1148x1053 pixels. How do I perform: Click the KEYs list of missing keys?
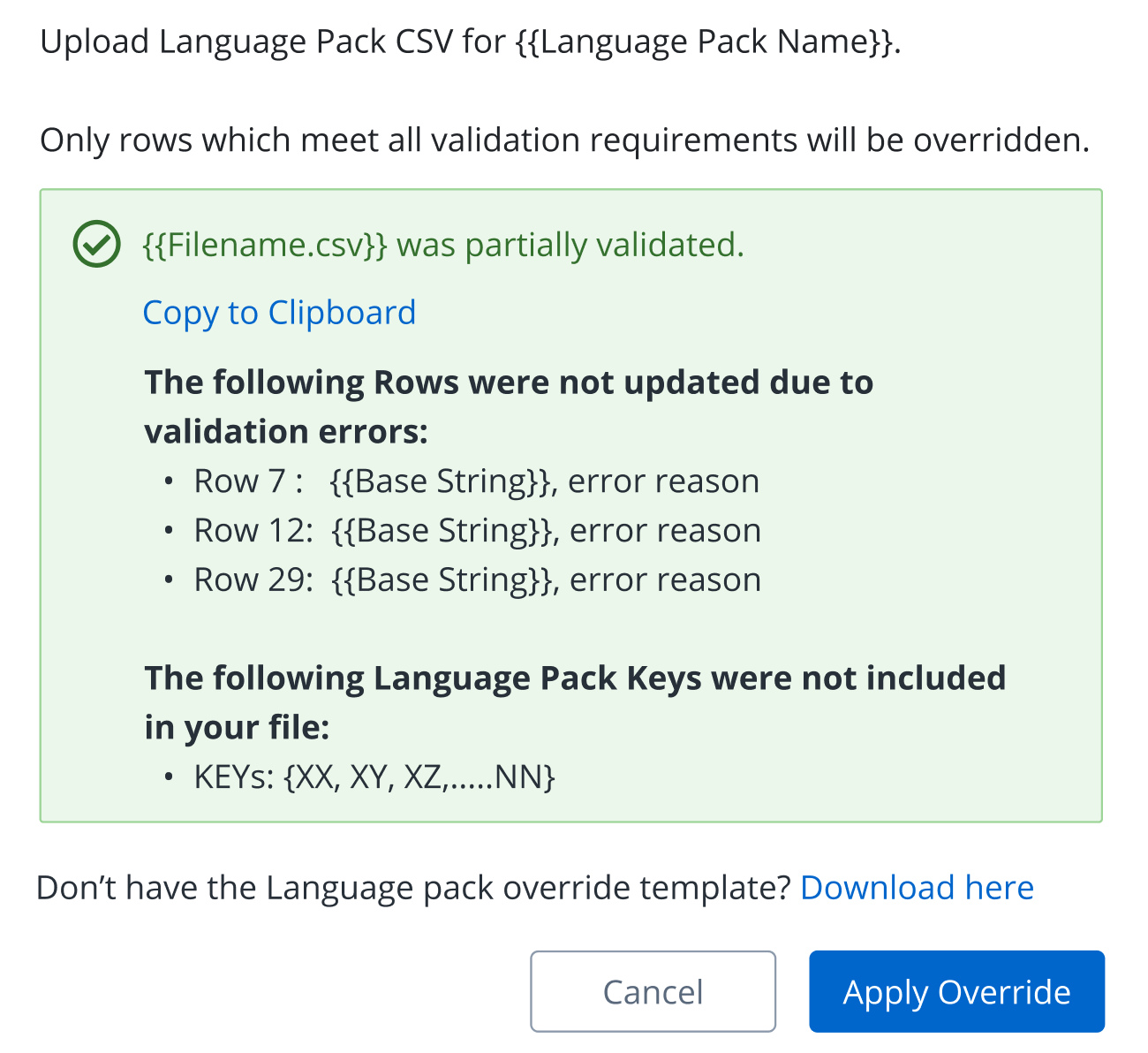click(x=374, y=777)
